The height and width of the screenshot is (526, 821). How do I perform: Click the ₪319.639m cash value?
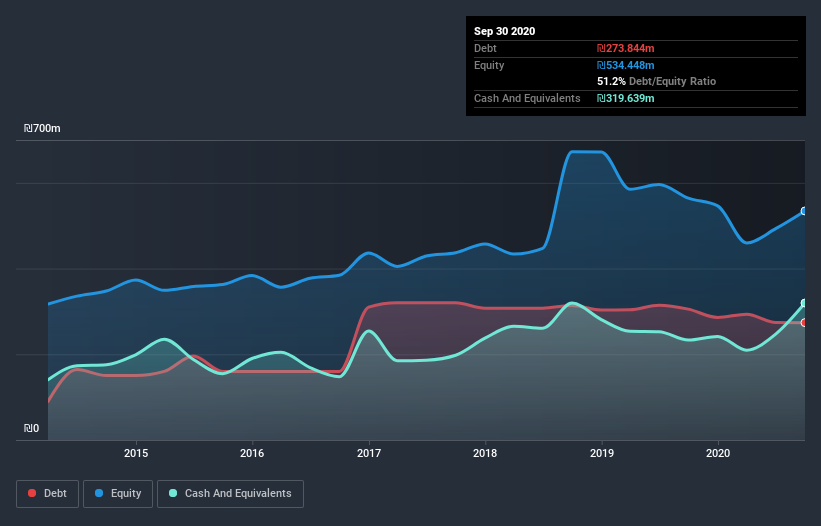click(x=626, y=98)
